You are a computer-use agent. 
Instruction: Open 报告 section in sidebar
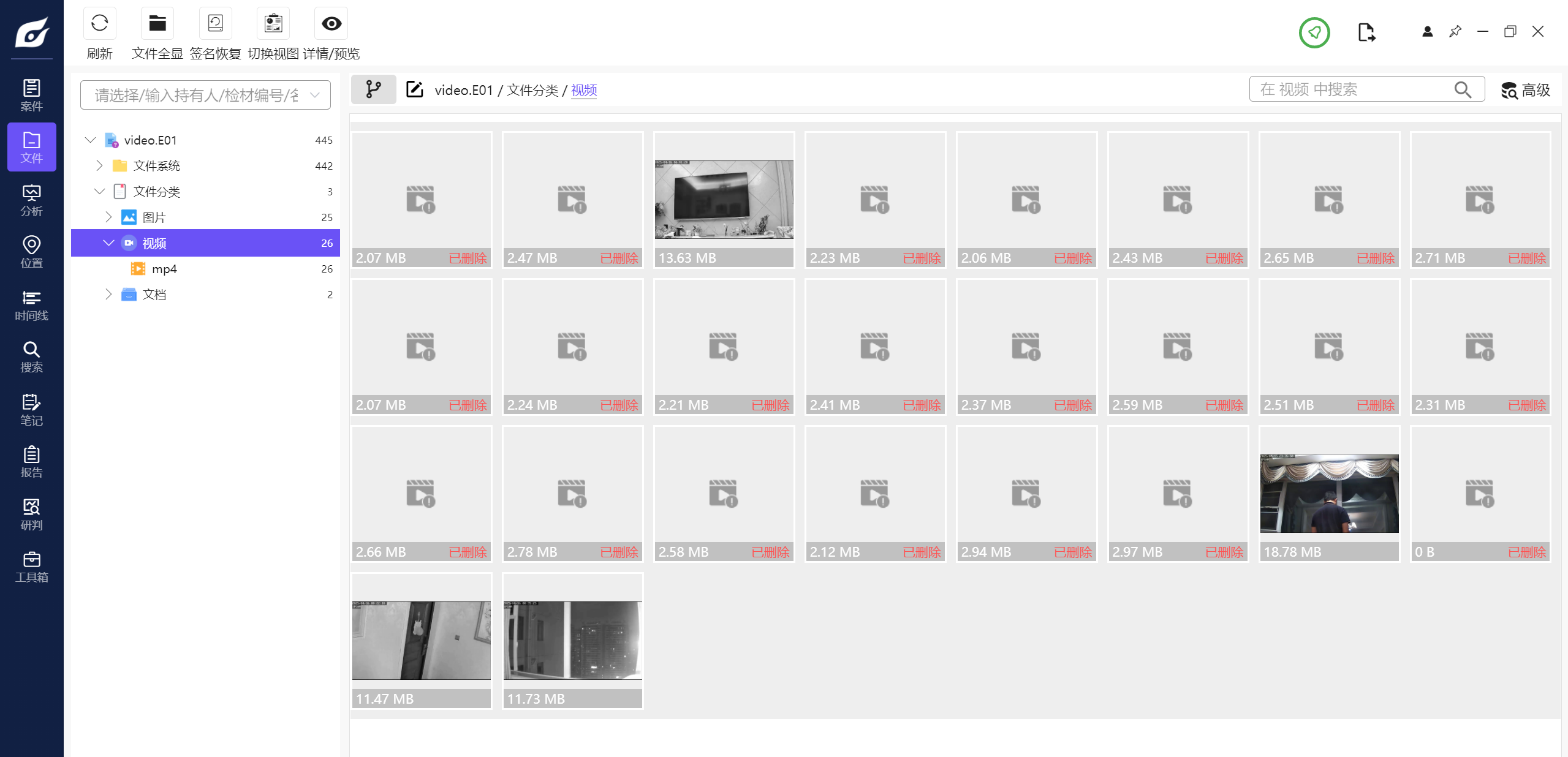[31, 462]
